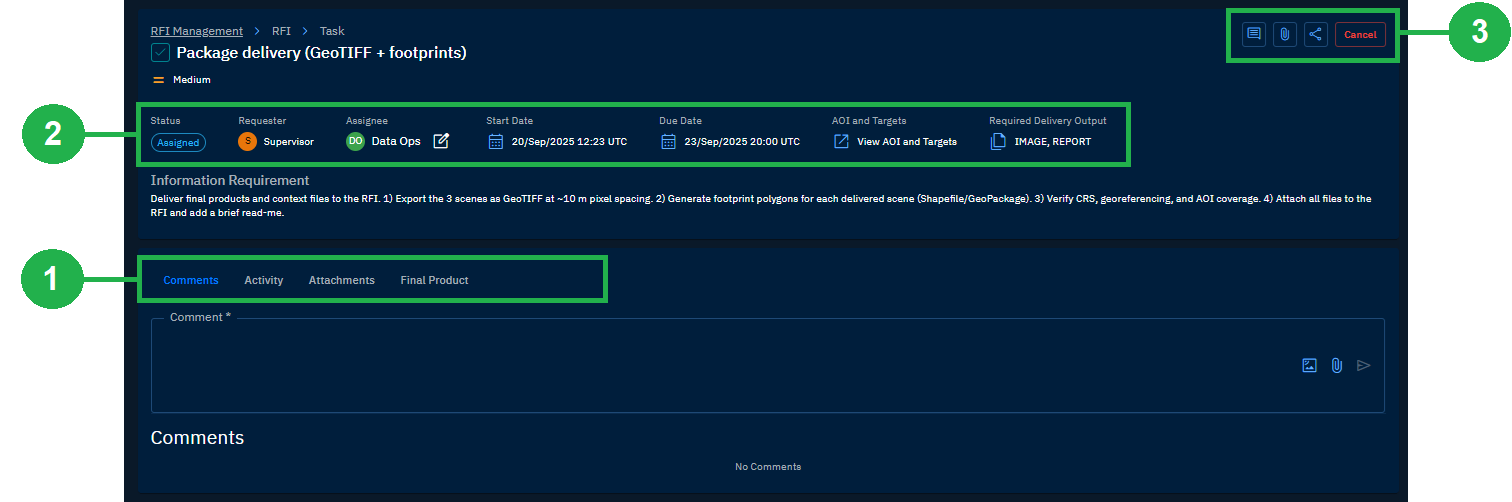Send the comment with arrow icon
The height and width of the screenshot is (502, 1512).
pos(1363,366)
